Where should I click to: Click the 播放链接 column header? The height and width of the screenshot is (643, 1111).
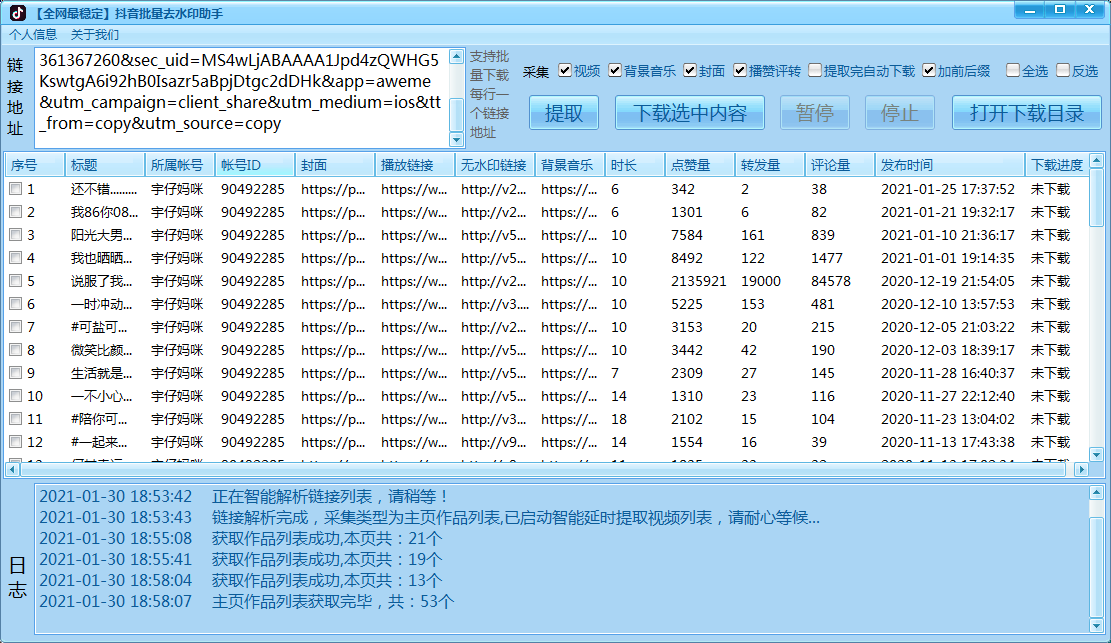coord(415,165)
